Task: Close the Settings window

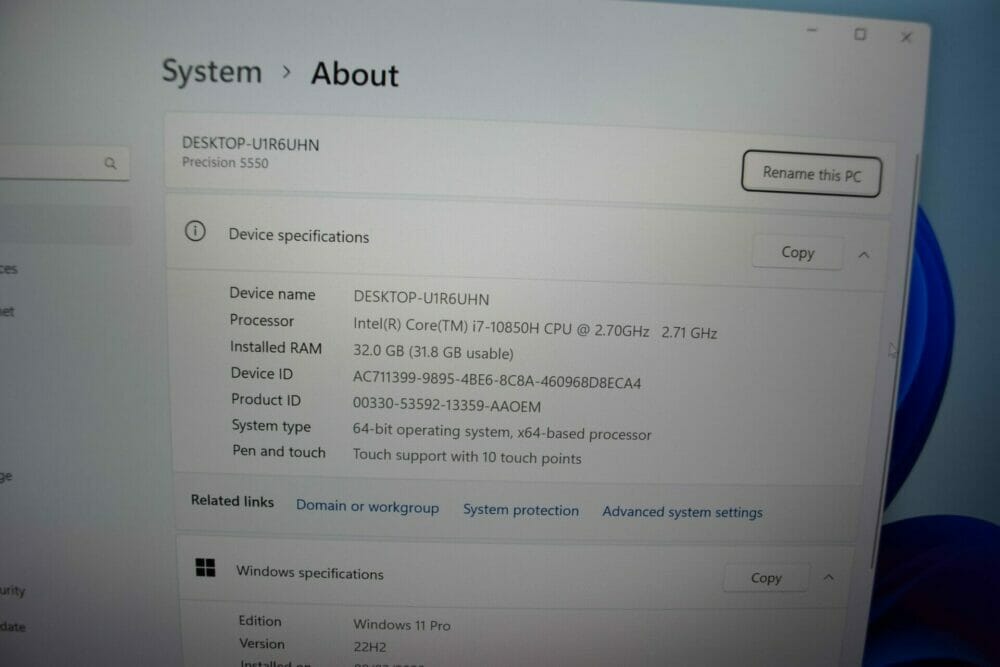Action: click(906, 37)
